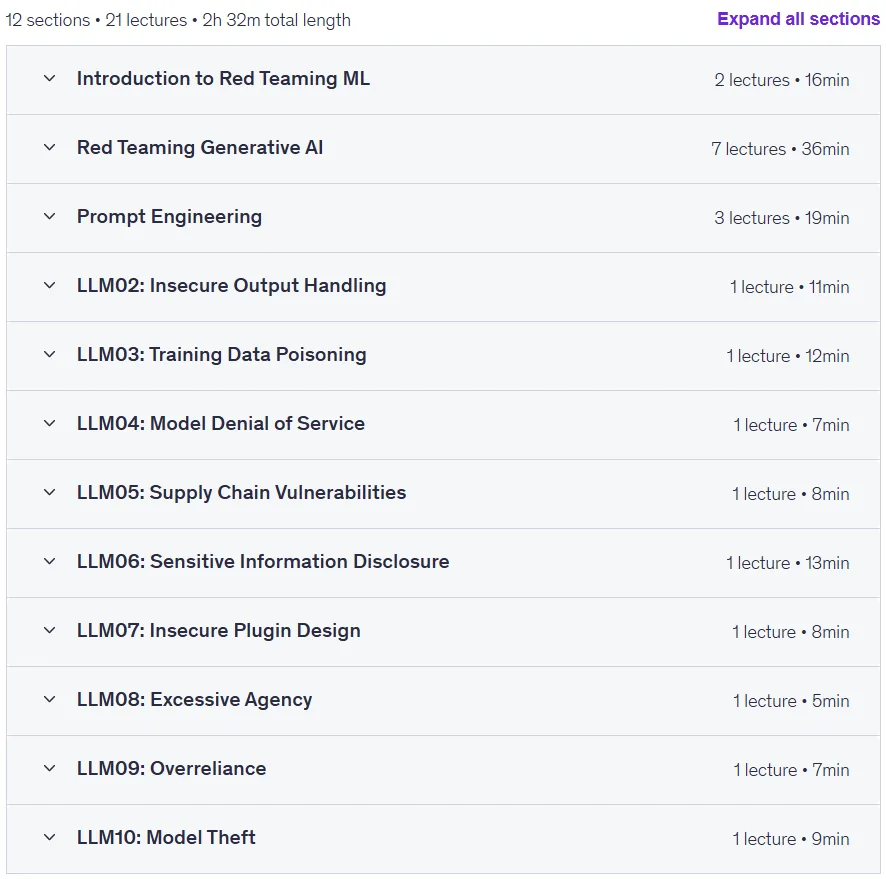Expand chevron beside LLM09: Overreliance
The image size is (886, 879).
50,768
